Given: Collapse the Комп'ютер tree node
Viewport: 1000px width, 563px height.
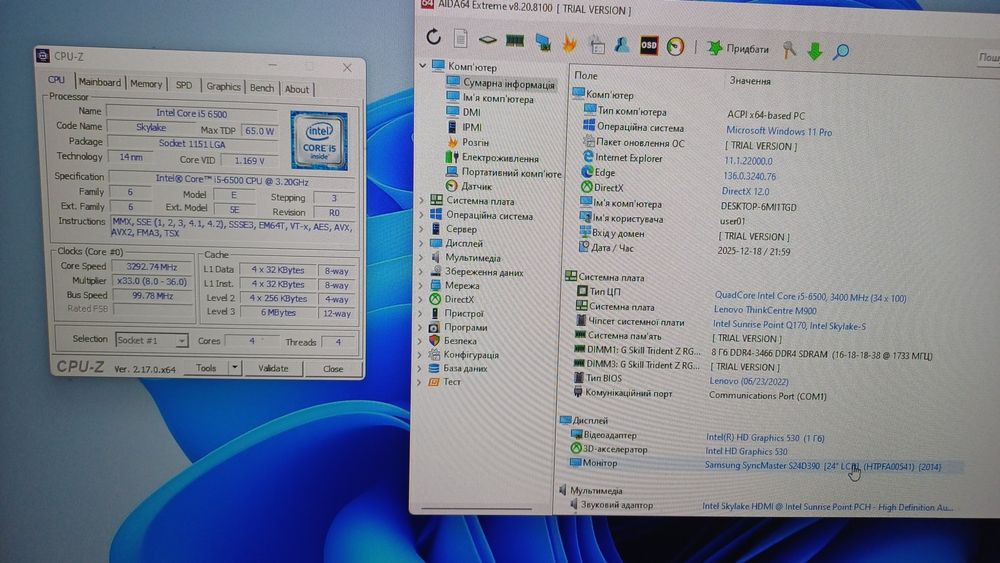Looking at the screenshot, I should click(x=422, y=65).
